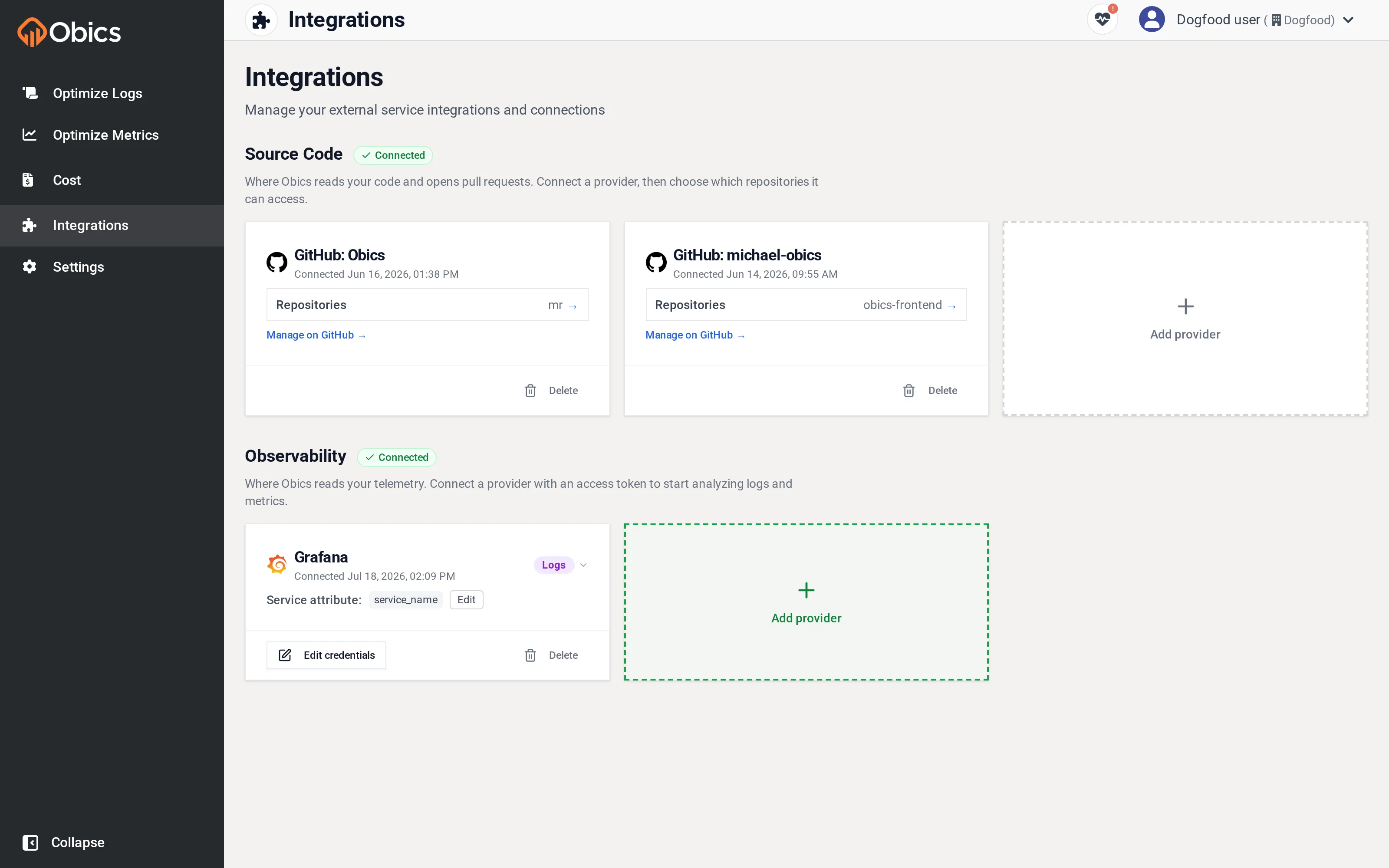Select Integrations in sidebar
1389x868 pixels.
click(x=112, y=226)
